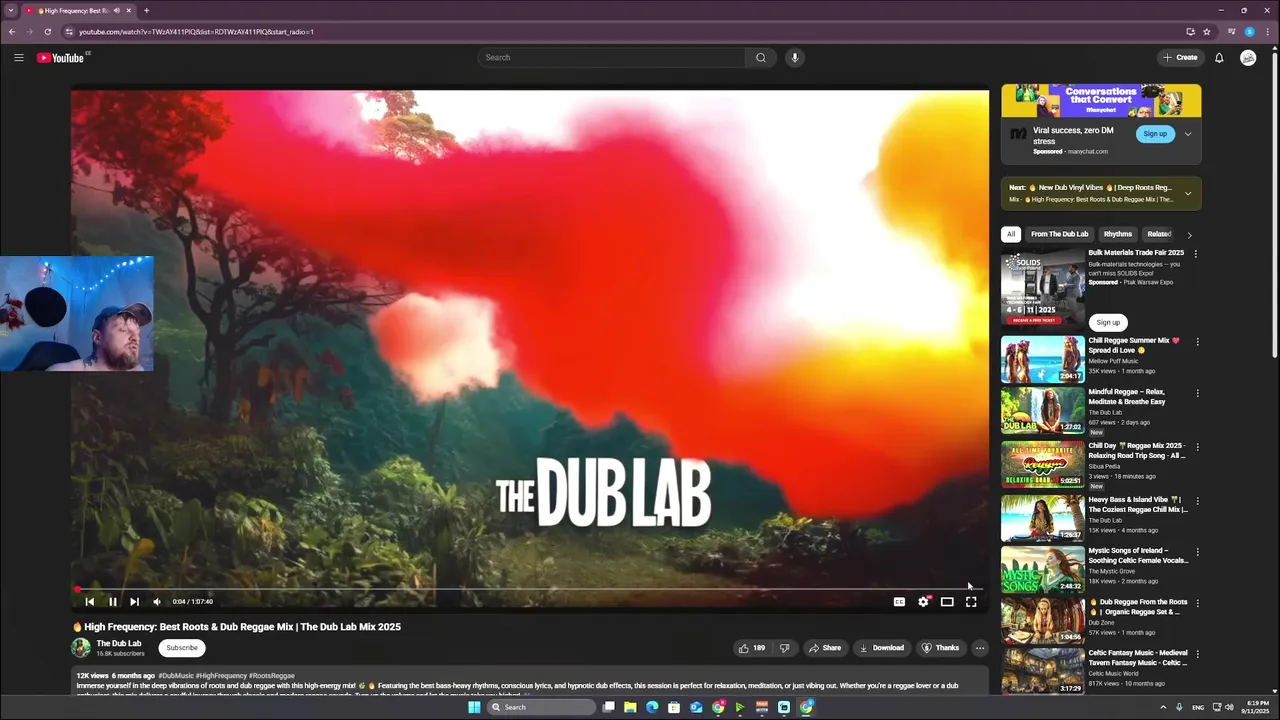The image size is (1280, 720).
Task: Open the Chill Day Reggae Mix 2025 title
Action: [x=1137, y=450]
